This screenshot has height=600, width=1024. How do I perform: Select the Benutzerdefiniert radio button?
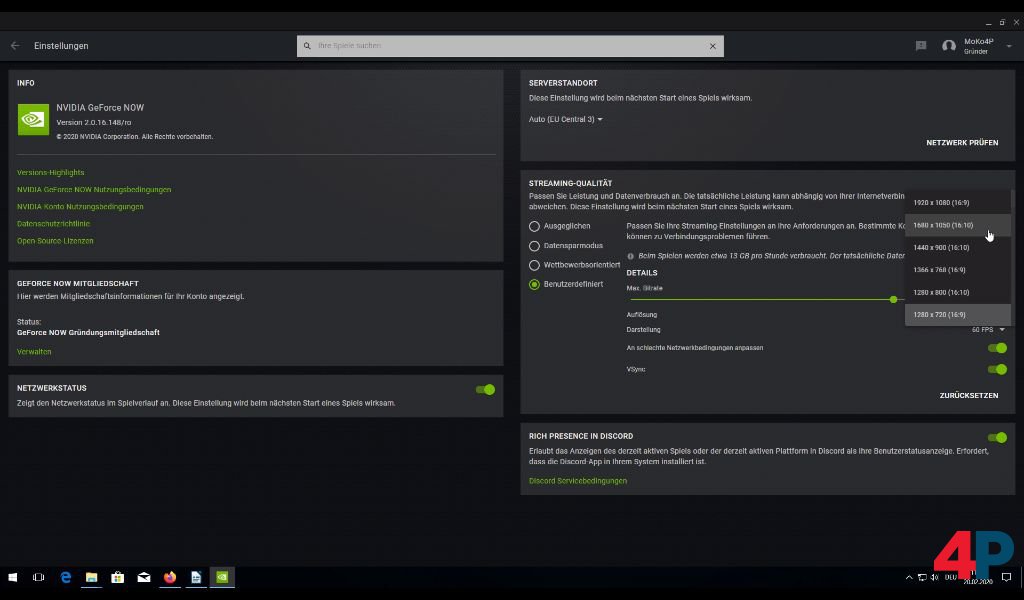pyautogui.click(x=534, y=284)
